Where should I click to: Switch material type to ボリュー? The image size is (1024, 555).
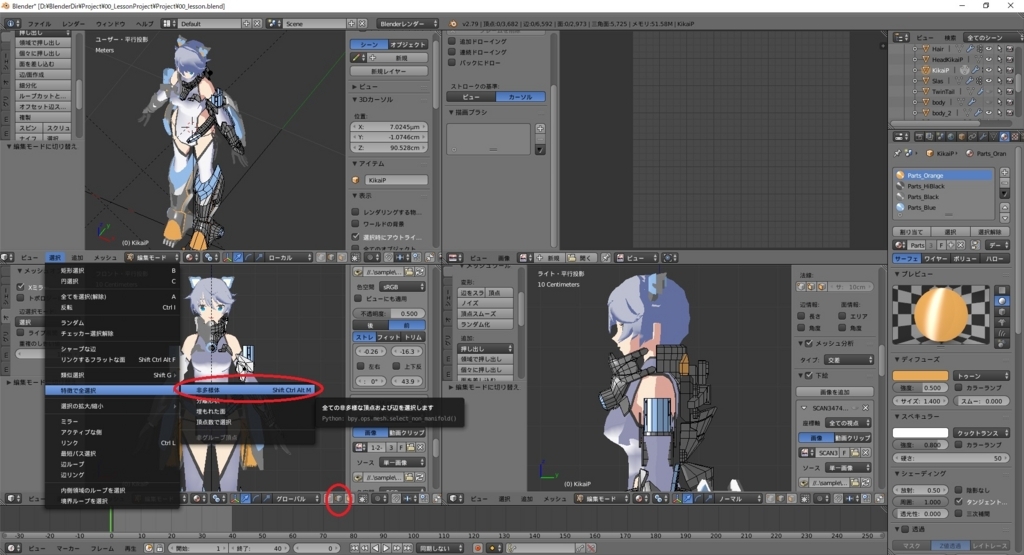click(965, 259)
